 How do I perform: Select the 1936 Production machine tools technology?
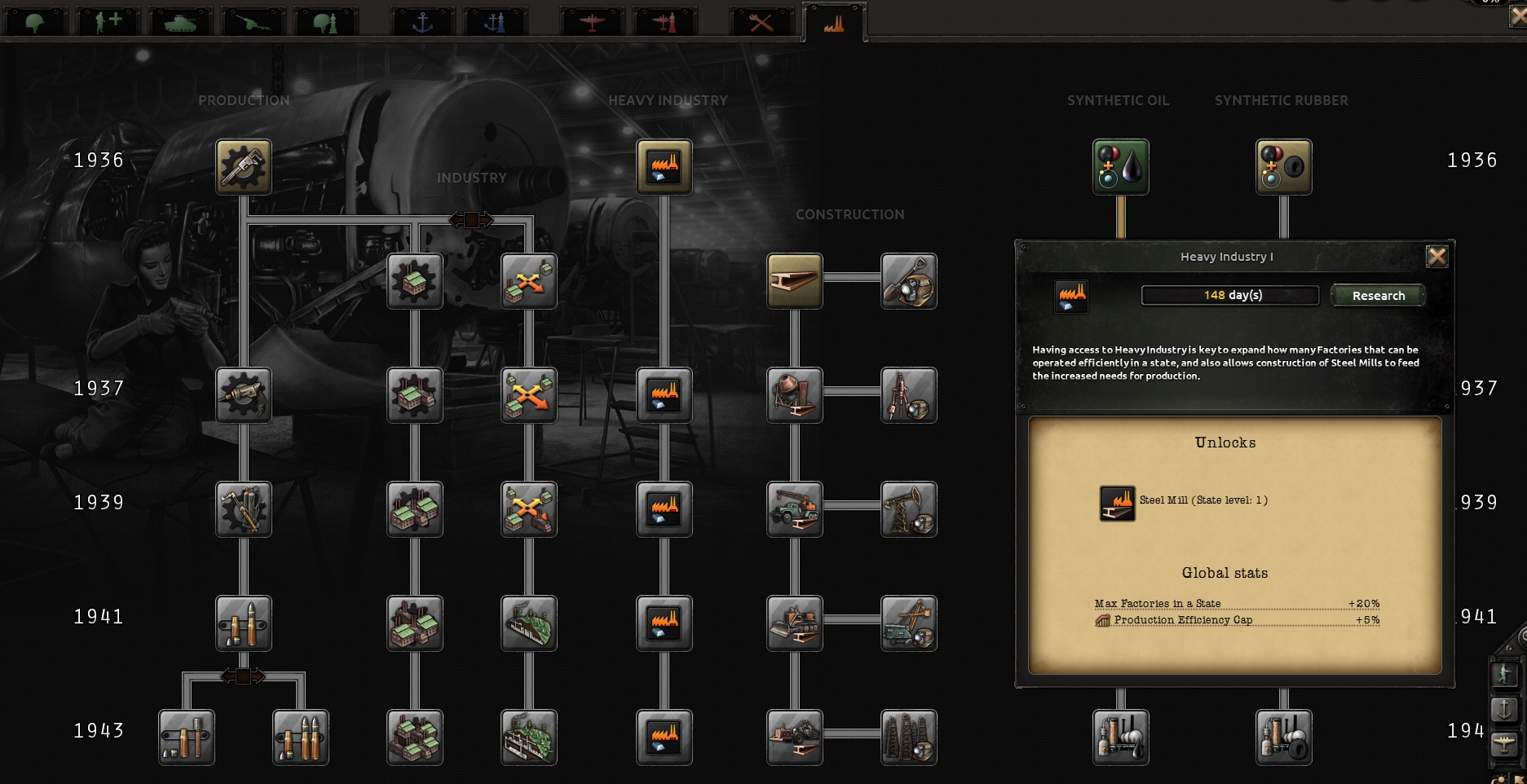click(244, 167)
